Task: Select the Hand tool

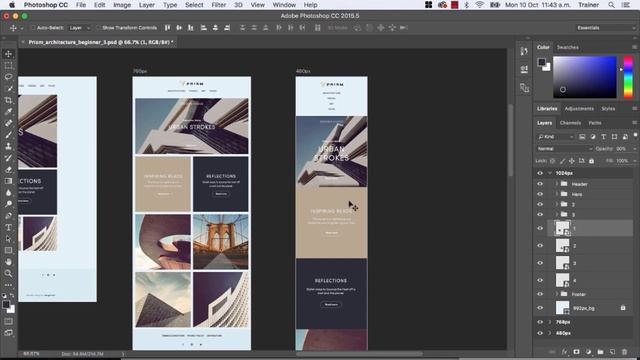Action: [8, 262]
